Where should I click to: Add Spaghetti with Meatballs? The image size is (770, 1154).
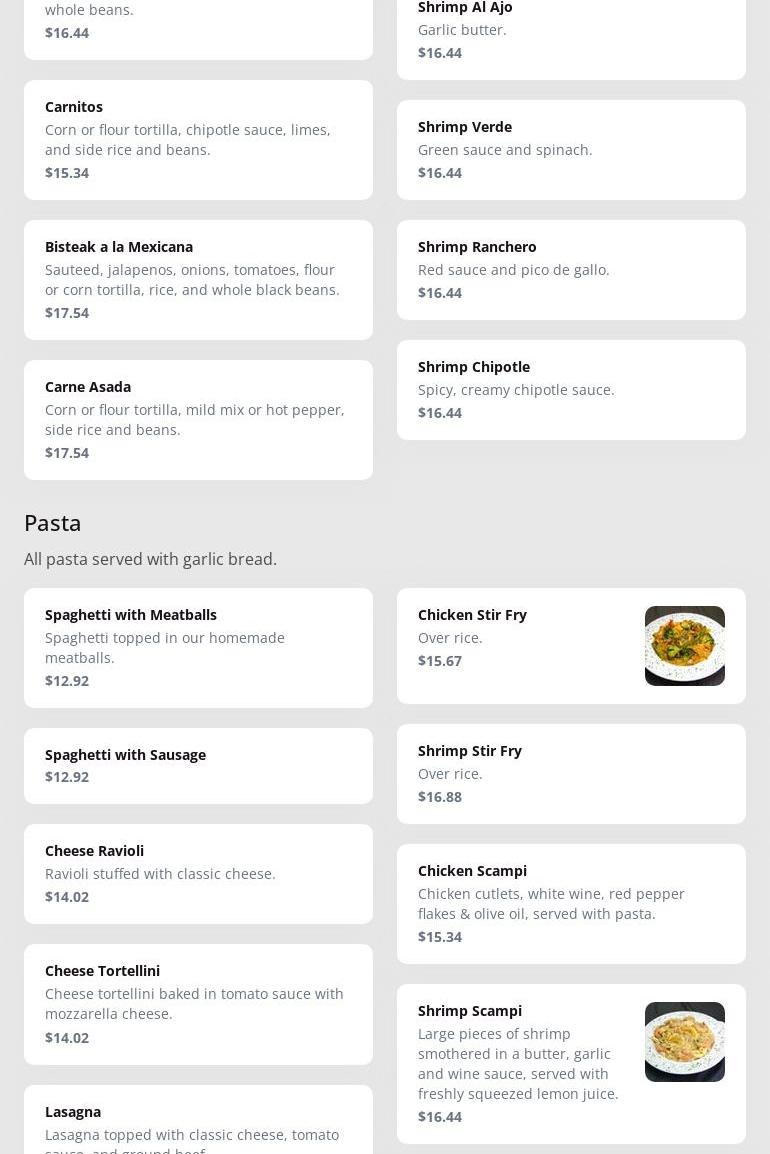(x=198, y=648)
